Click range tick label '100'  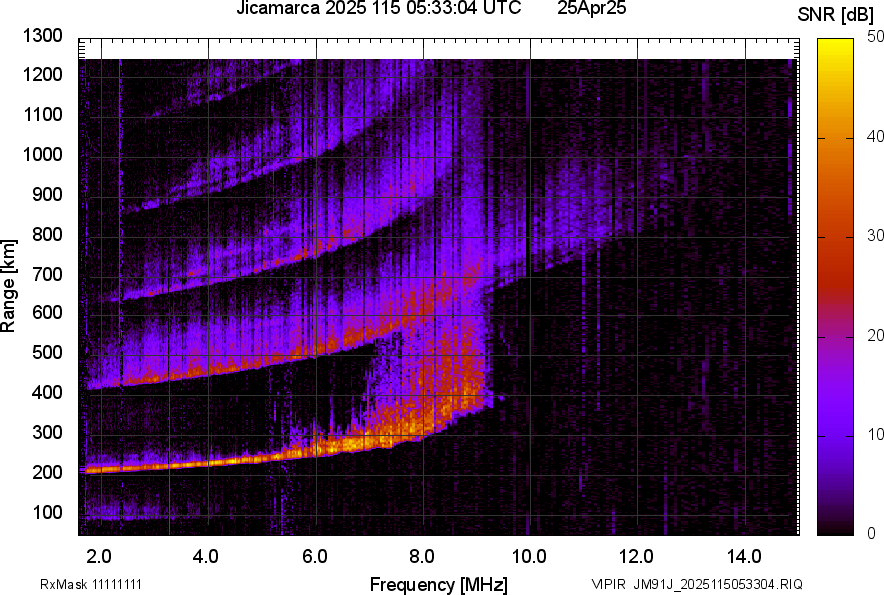coord(47,512)
